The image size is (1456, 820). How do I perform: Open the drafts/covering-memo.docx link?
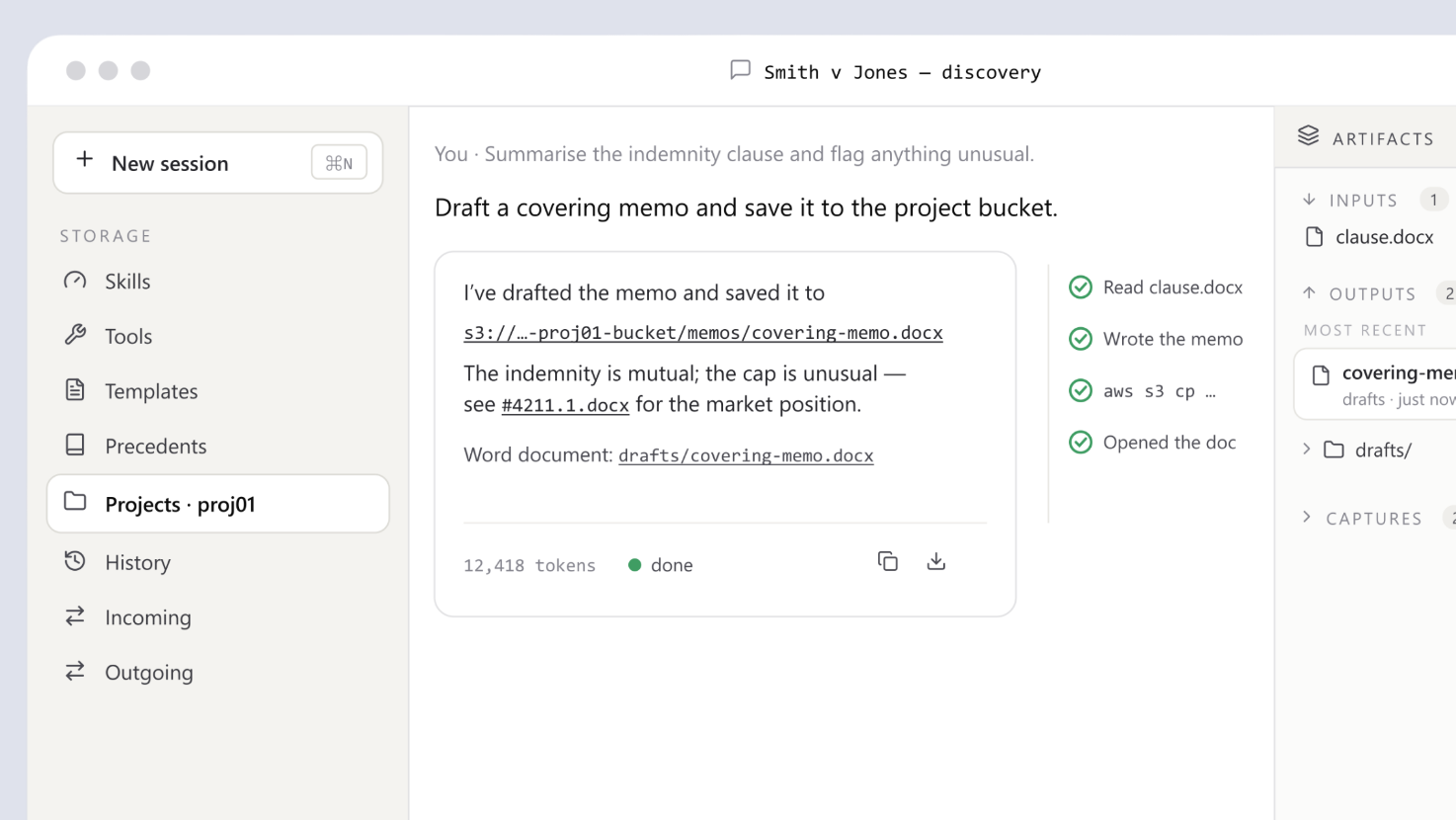(x=746, y=455)
